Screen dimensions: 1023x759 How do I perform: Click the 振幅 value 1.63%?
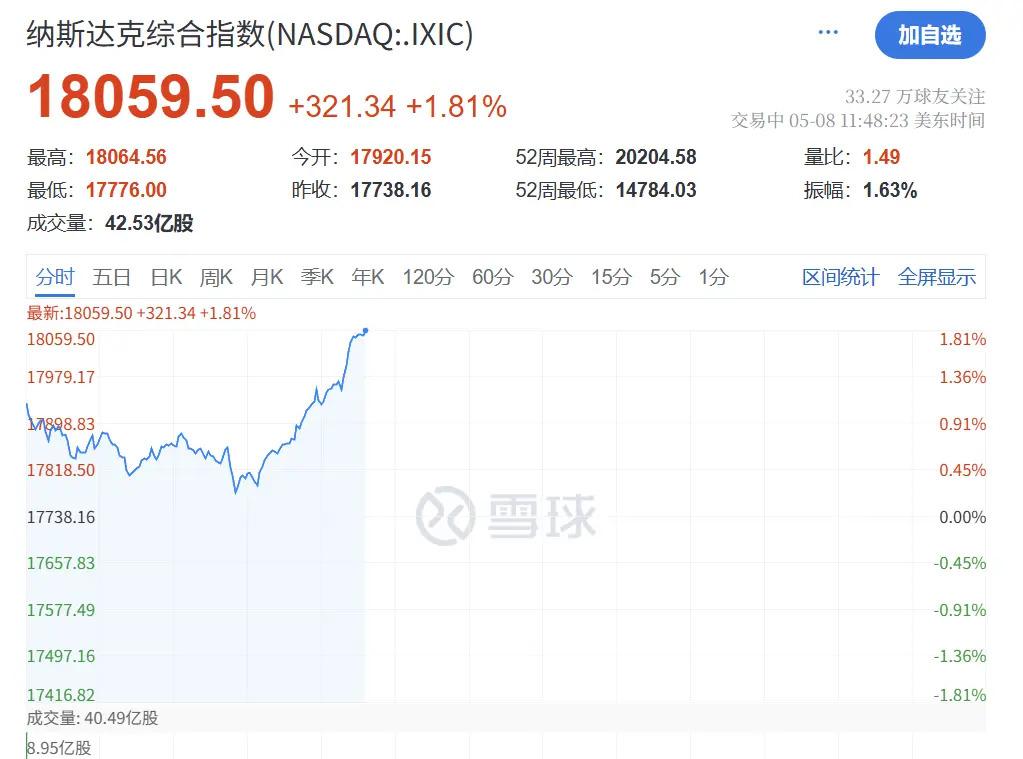click(890, 190)
